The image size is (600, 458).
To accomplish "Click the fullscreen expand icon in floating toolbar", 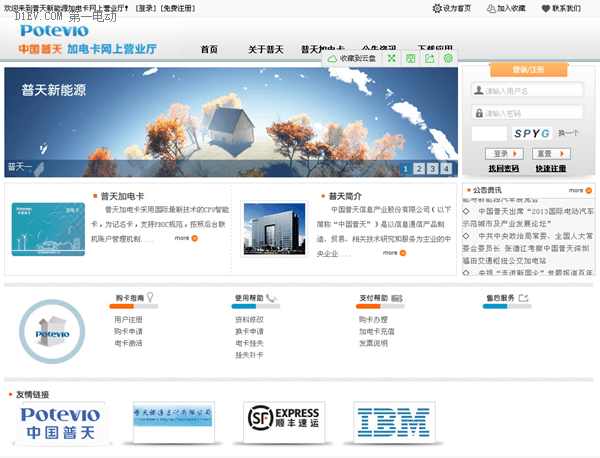I will coord(391,59).
